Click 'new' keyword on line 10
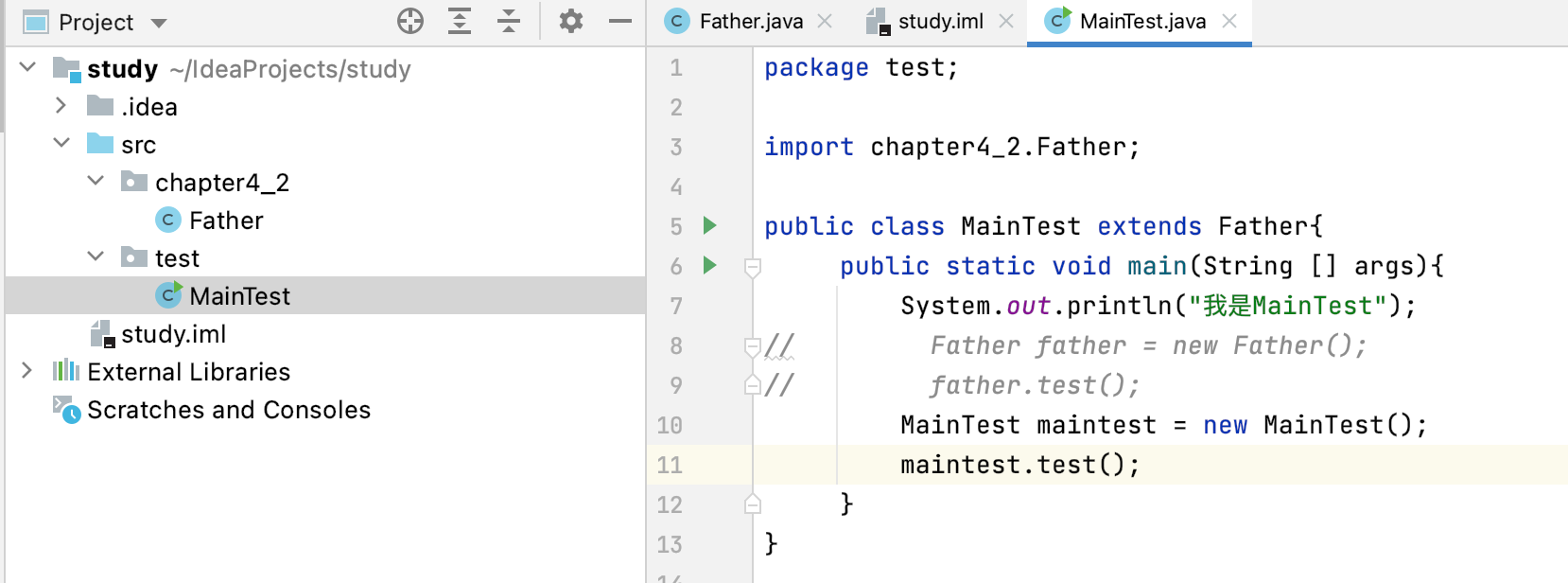Screen dimensions: 1568x583 [1225, 425]
